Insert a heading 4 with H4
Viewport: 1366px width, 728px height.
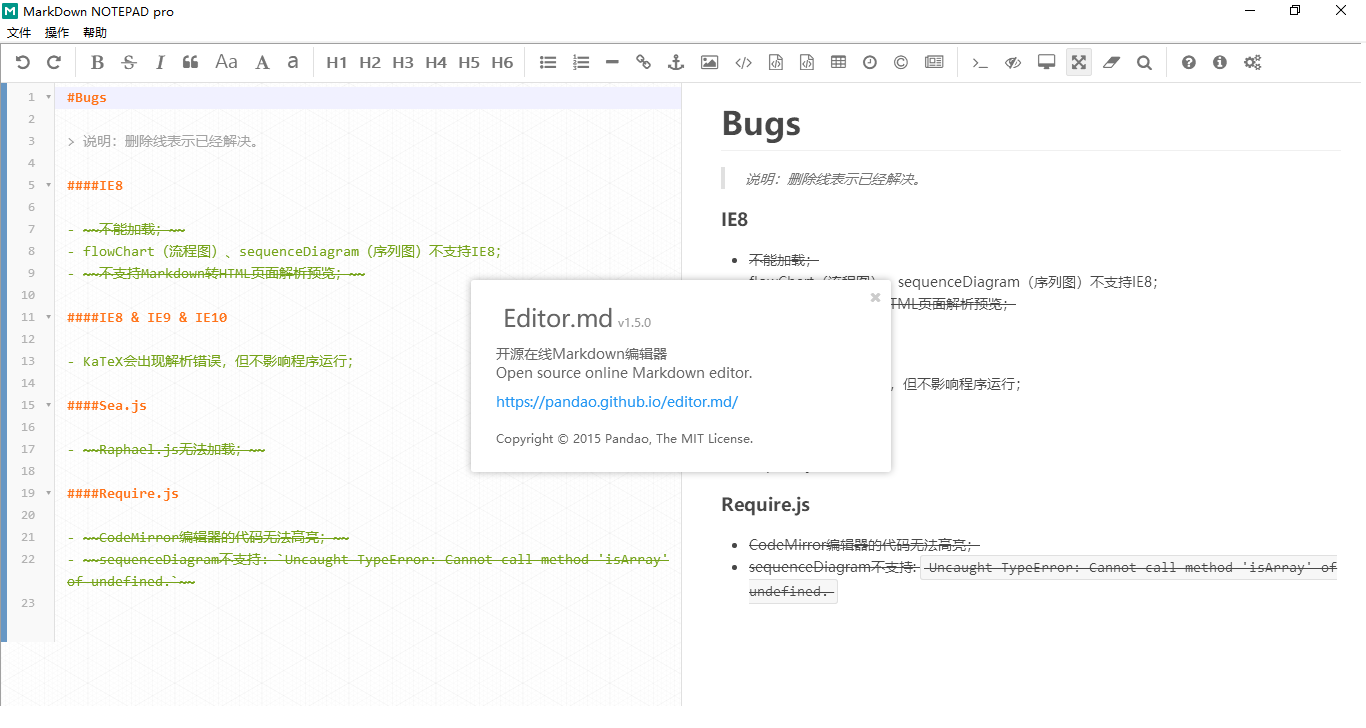click(436, 62)
